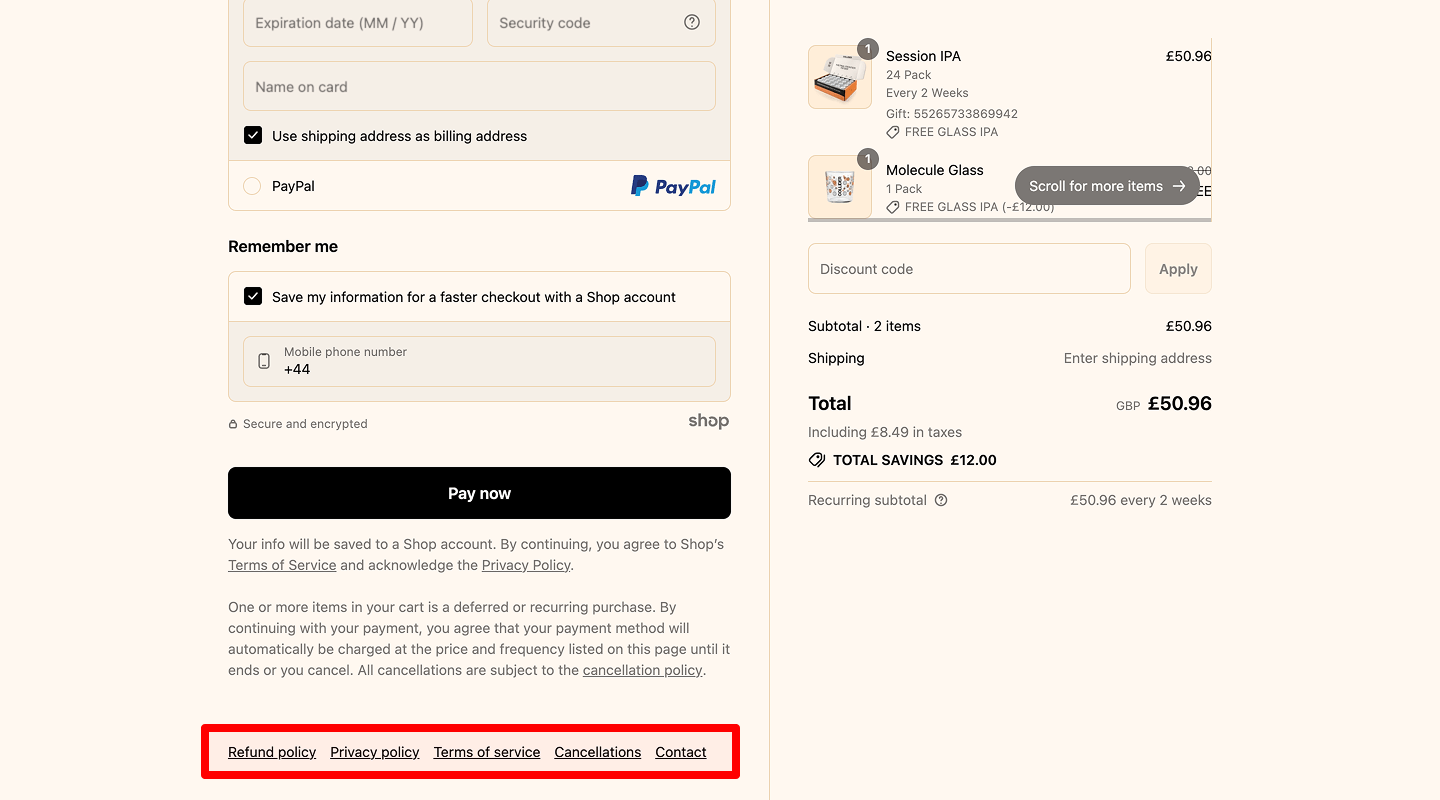The image size is (1440, 800).
Task: Click the PayPal logo
Action: (673, 186)
